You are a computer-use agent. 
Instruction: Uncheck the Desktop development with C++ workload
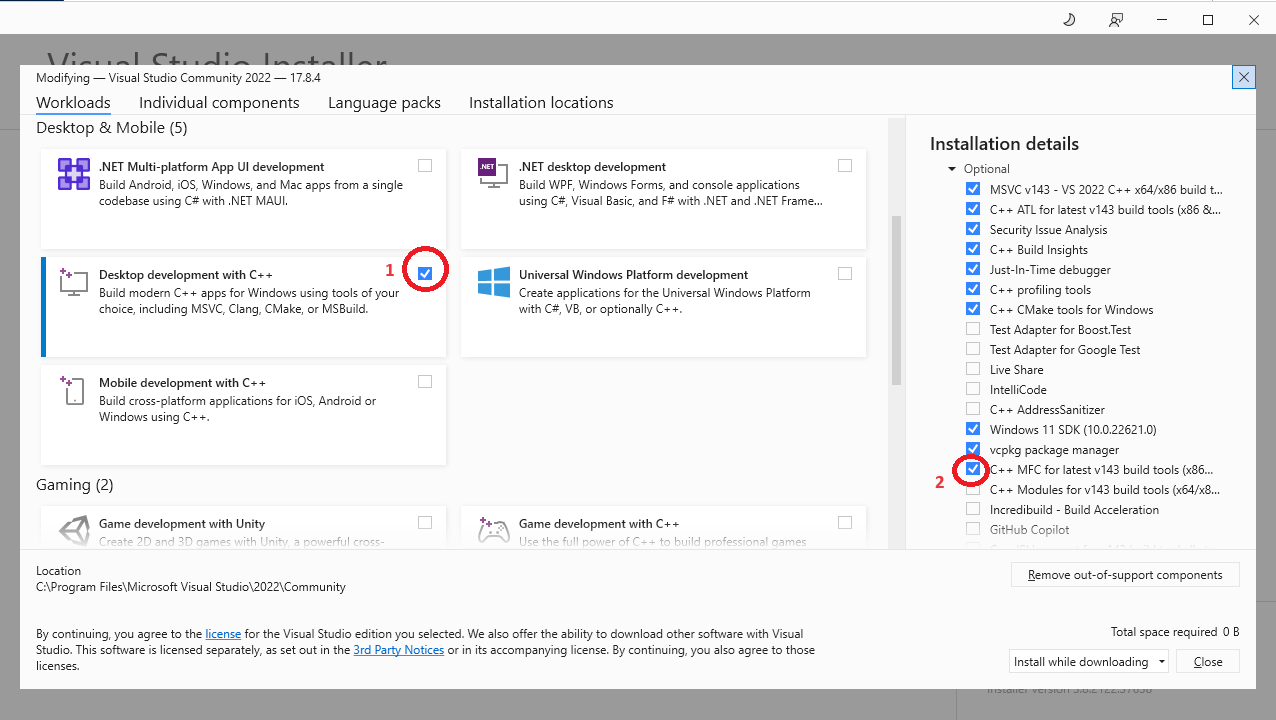click(x=425, y=273)
